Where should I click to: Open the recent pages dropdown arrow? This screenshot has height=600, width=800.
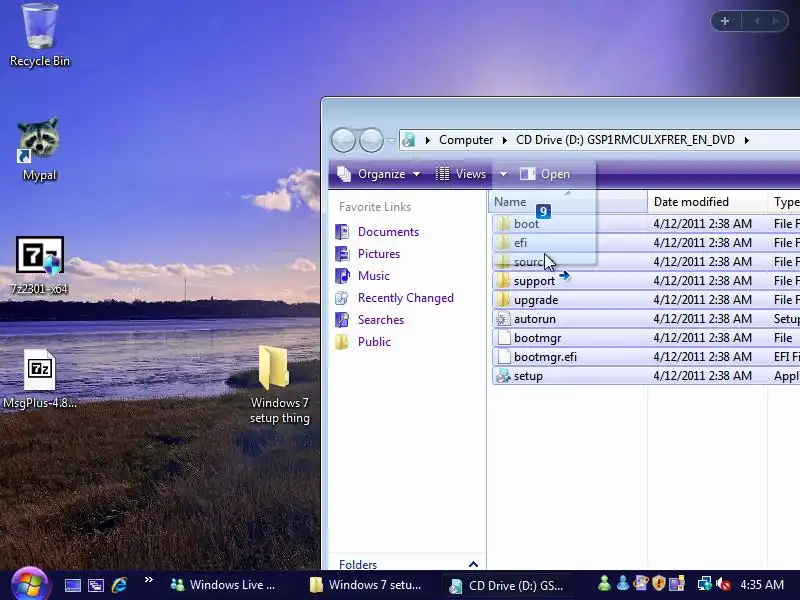391,140
